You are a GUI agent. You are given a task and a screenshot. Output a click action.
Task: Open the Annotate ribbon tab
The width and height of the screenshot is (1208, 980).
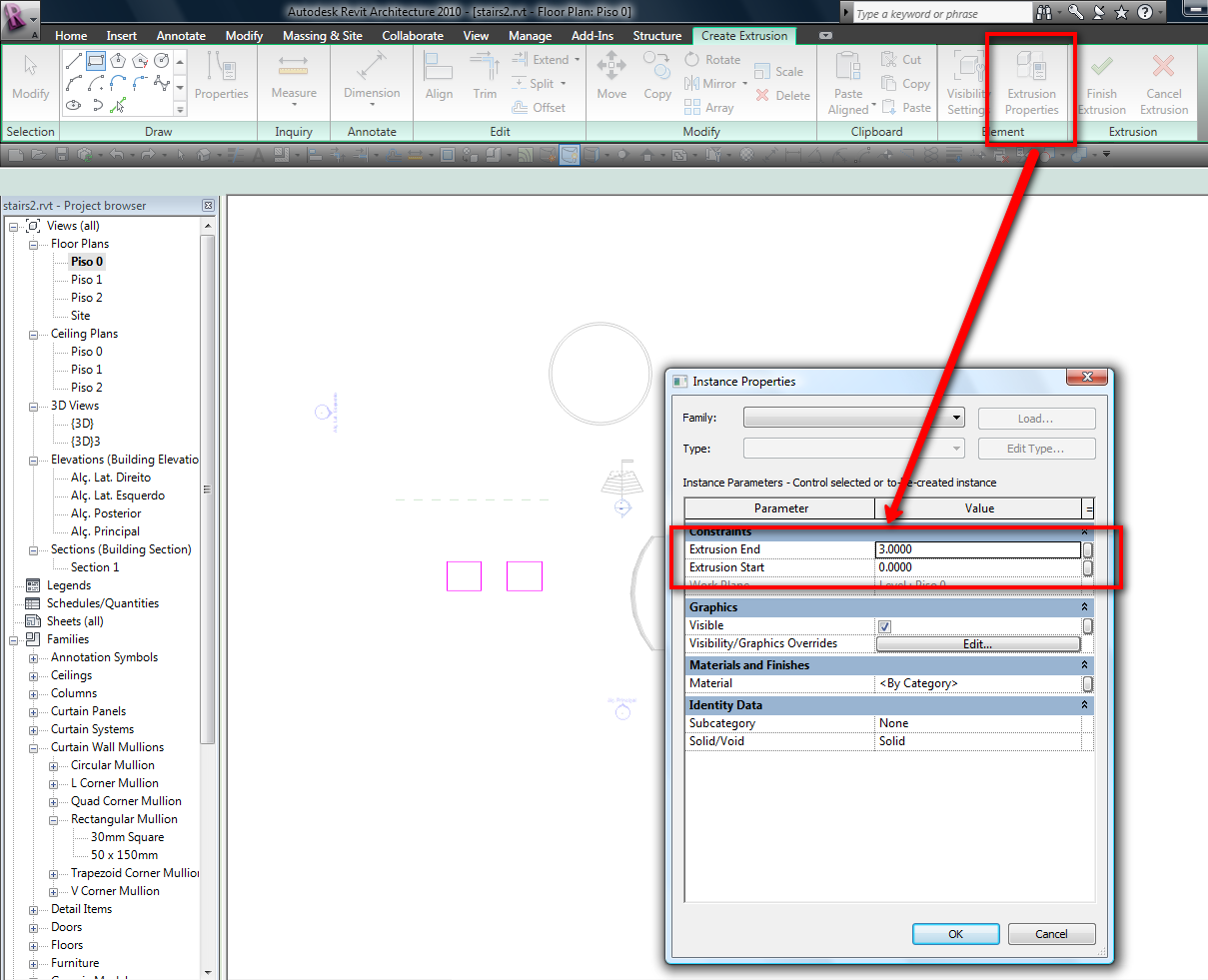coord(181,36)
